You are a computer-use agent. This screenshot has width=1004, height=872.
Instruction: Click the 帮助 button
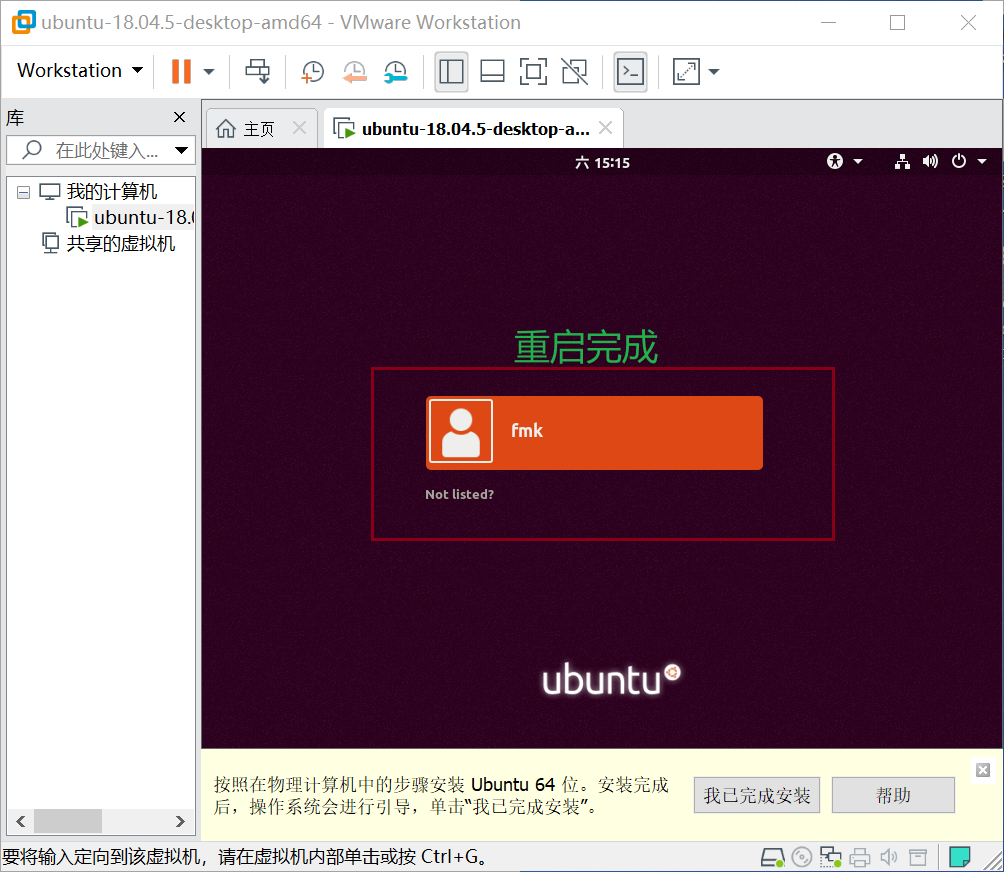pyautogui.click(x=893, y=795)
